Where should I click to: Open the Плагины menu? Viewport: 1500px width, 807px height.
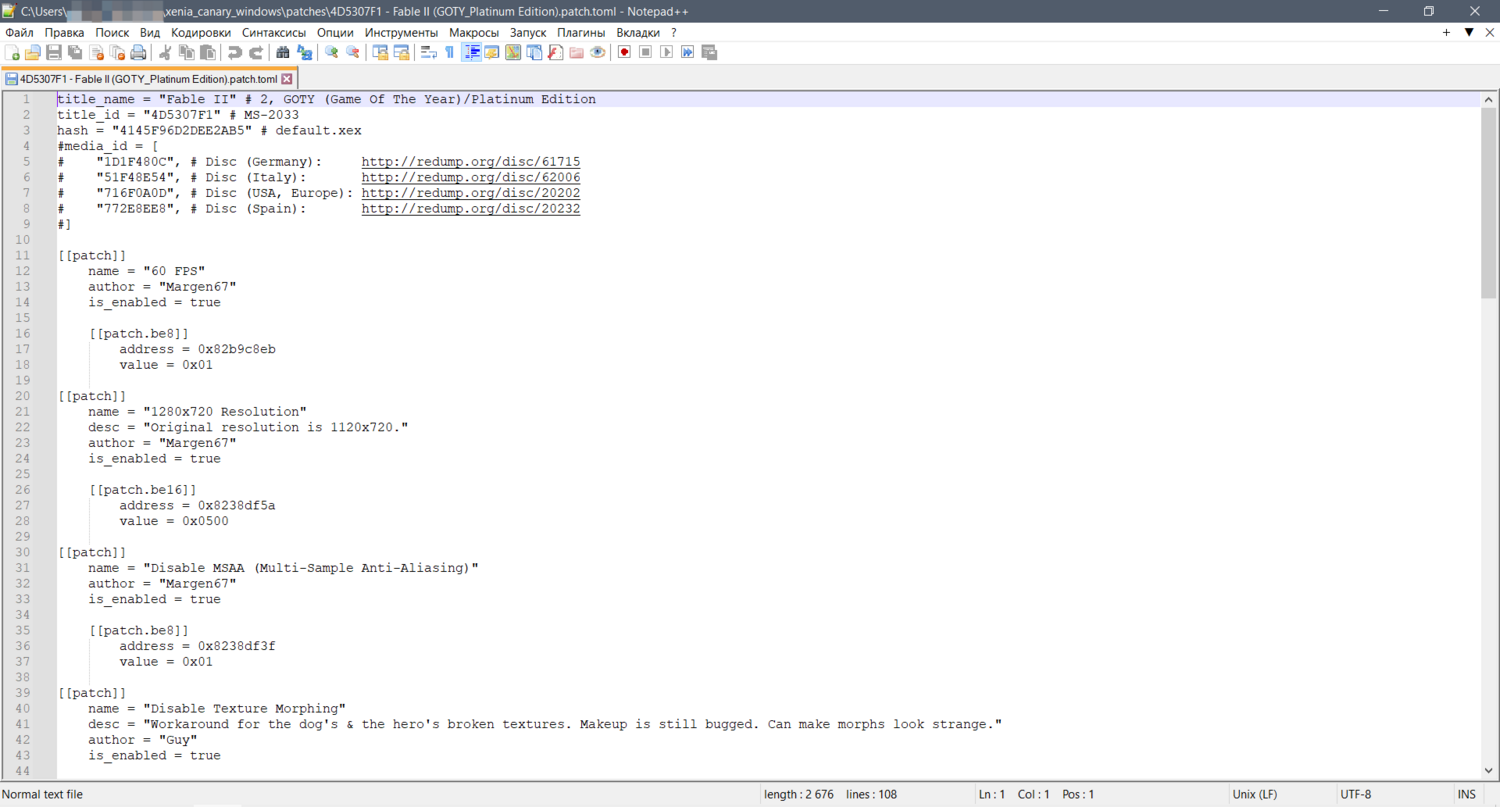[x=581, y=32]
